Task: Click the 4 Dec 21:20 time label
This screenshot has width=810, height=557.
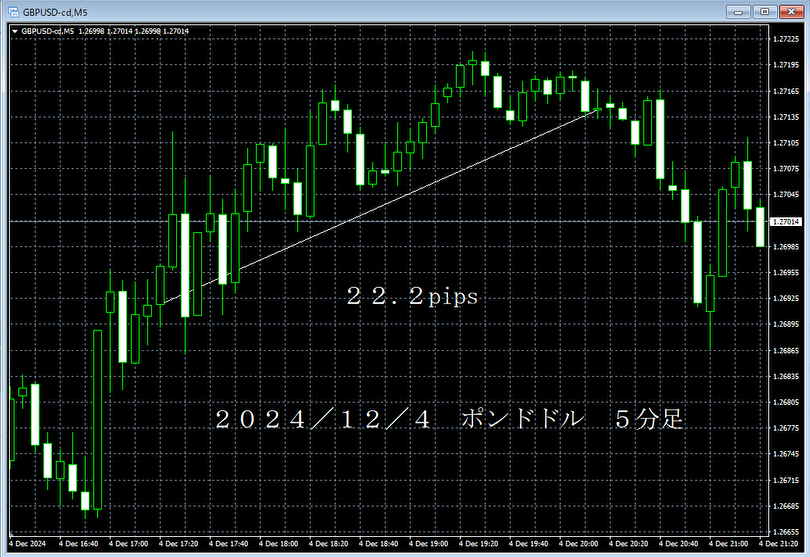Action: 779,544
